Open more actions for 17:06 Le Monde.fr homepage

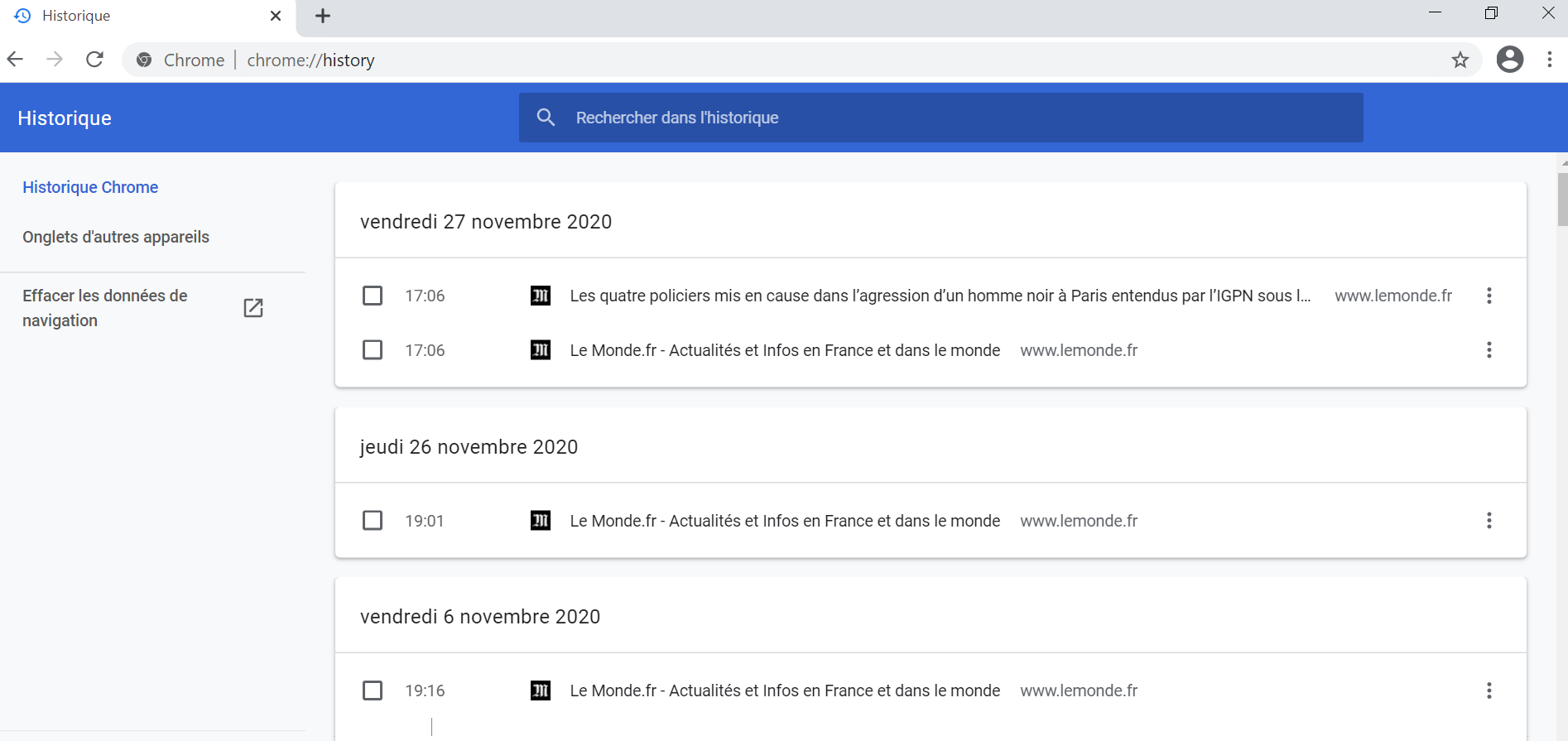tap(1489, 350)
